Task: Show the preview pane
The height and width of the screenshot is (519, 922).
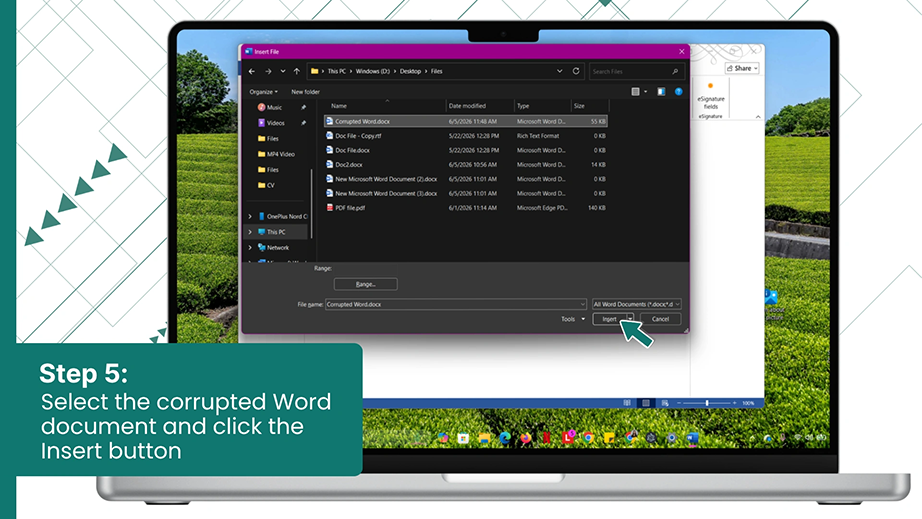Action: tap(662, 92)
